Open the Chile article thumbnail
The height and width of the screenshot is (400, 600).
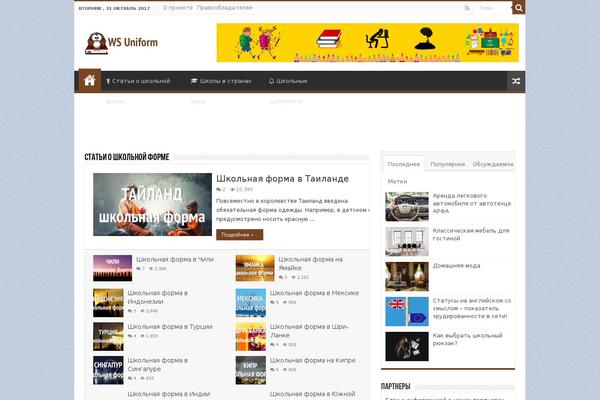[x=112, y=268]
